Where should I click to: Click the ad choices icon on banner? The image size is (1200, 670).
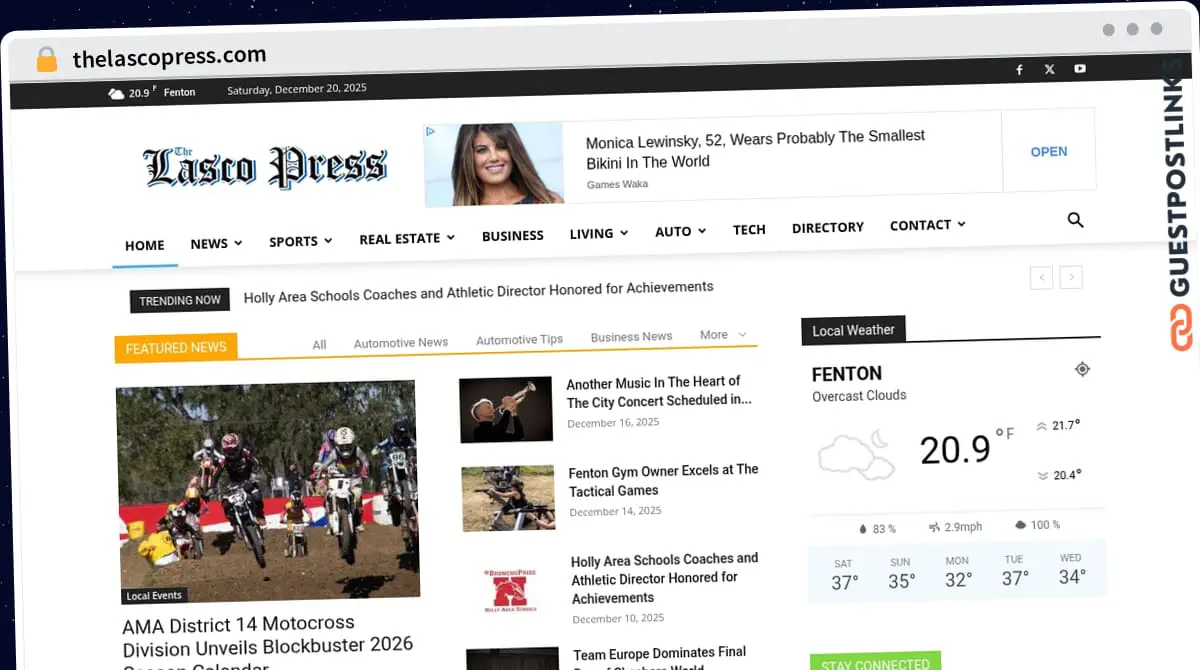430,131
